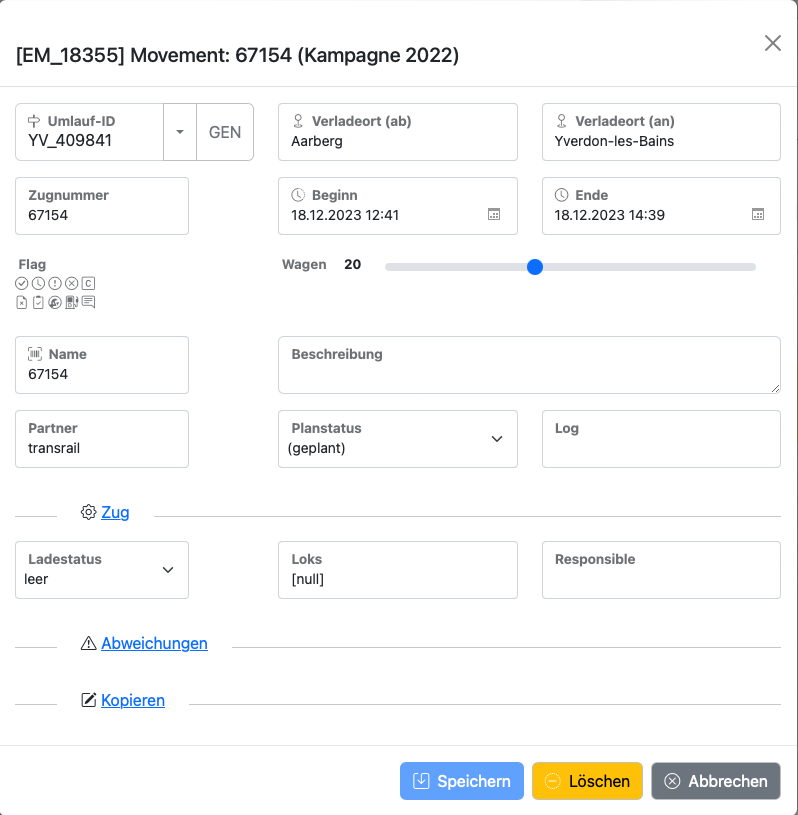The width and height of the screenshot is (798, 815).
Task: Expand the Abweichungen section
Action: click(154, 643)
